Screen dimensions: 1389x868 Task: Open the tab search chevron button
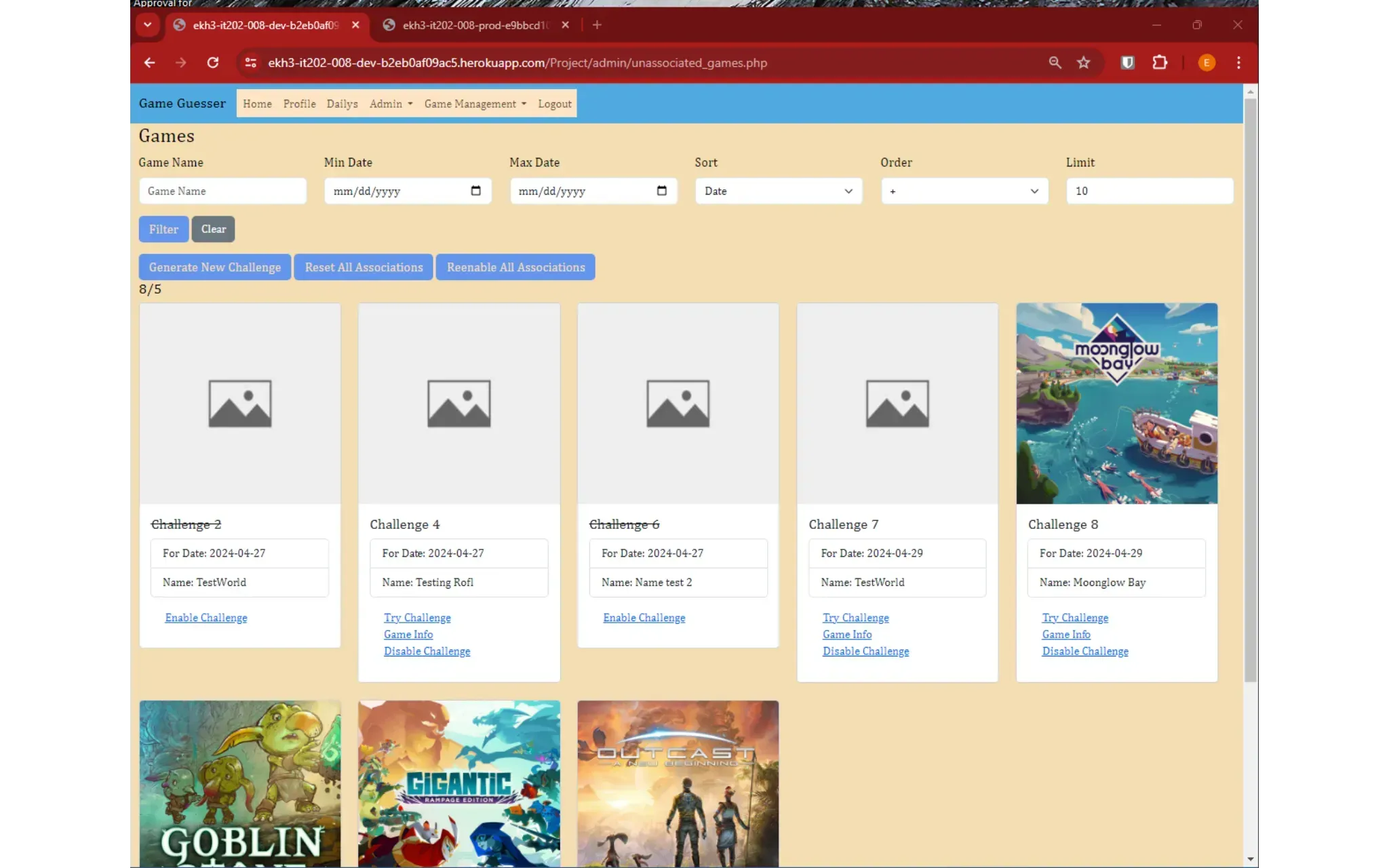coord(147,25)
